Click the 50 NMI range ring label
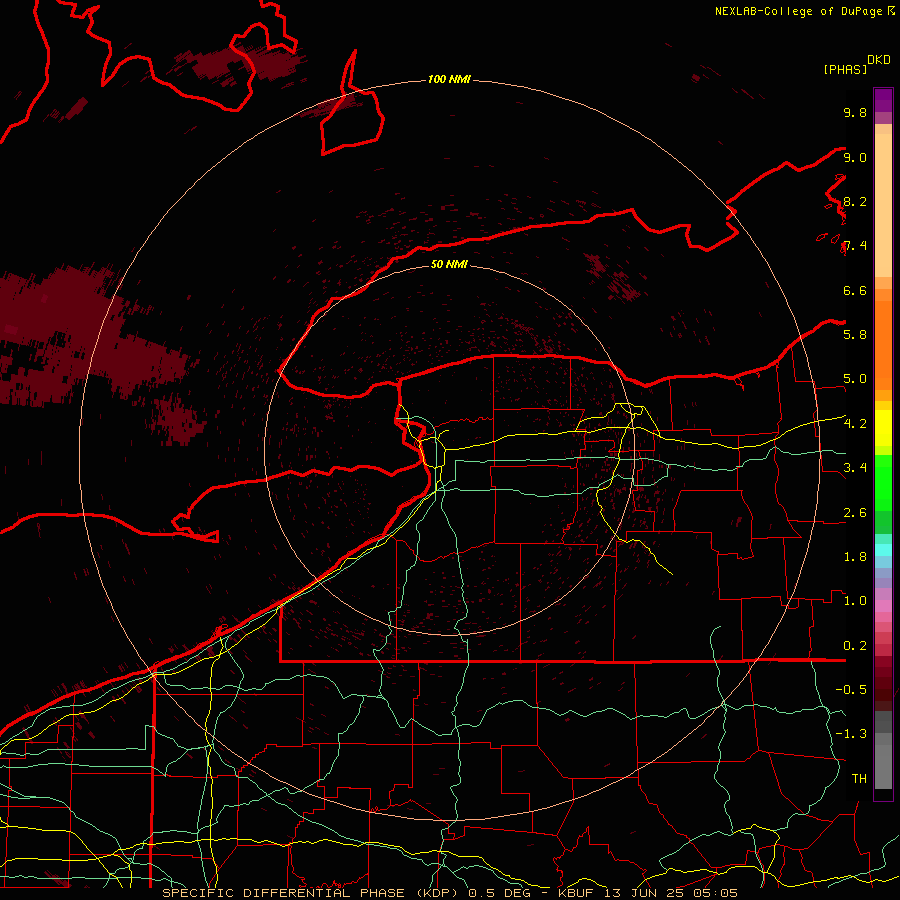900x900 pixels. (449, 264)
